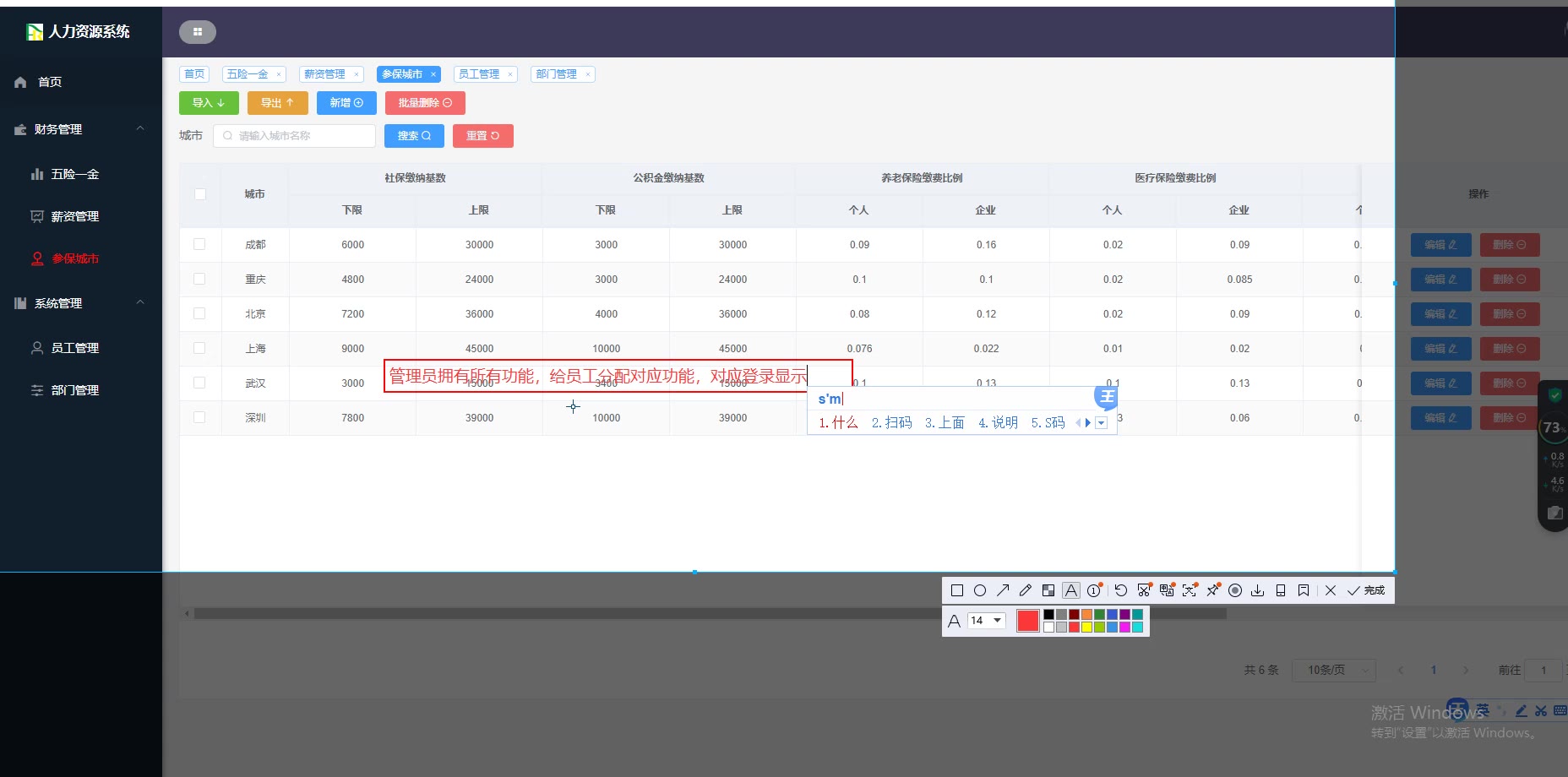Pin the screenshot to screen
Screen dimensions: 1568x777
pos(1213,590)
